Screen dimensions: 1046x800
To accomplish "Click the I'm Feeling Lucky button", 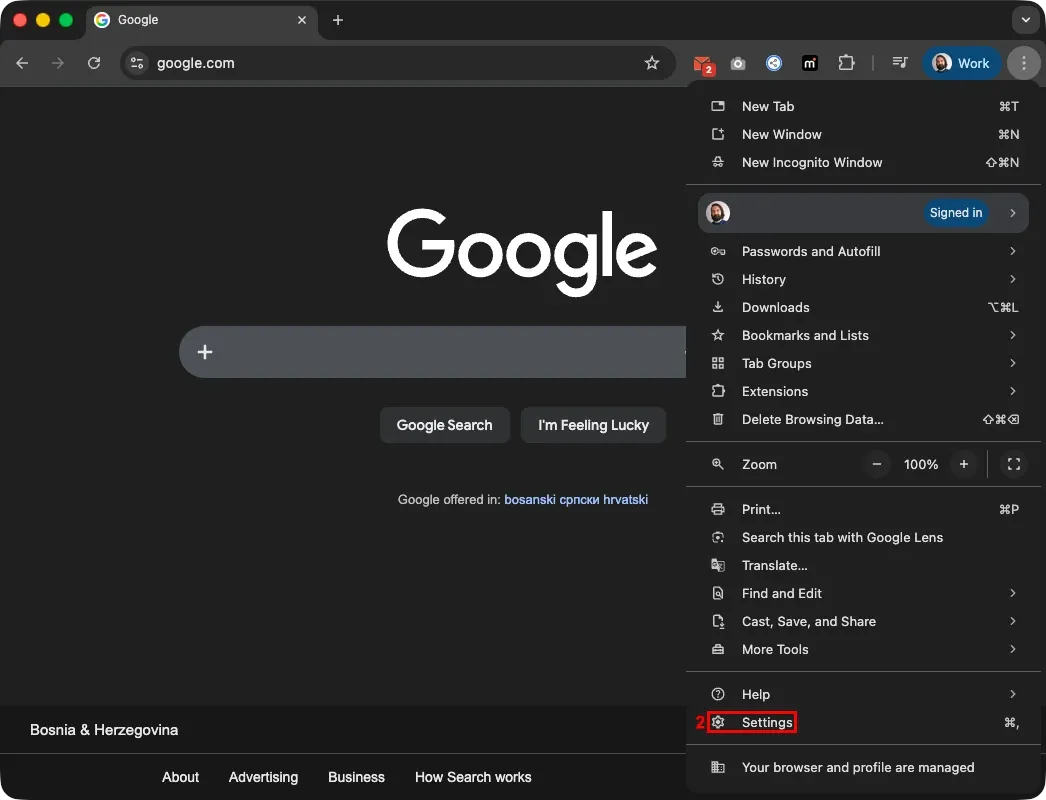I will pyautogui.click(x=593, y=425).
